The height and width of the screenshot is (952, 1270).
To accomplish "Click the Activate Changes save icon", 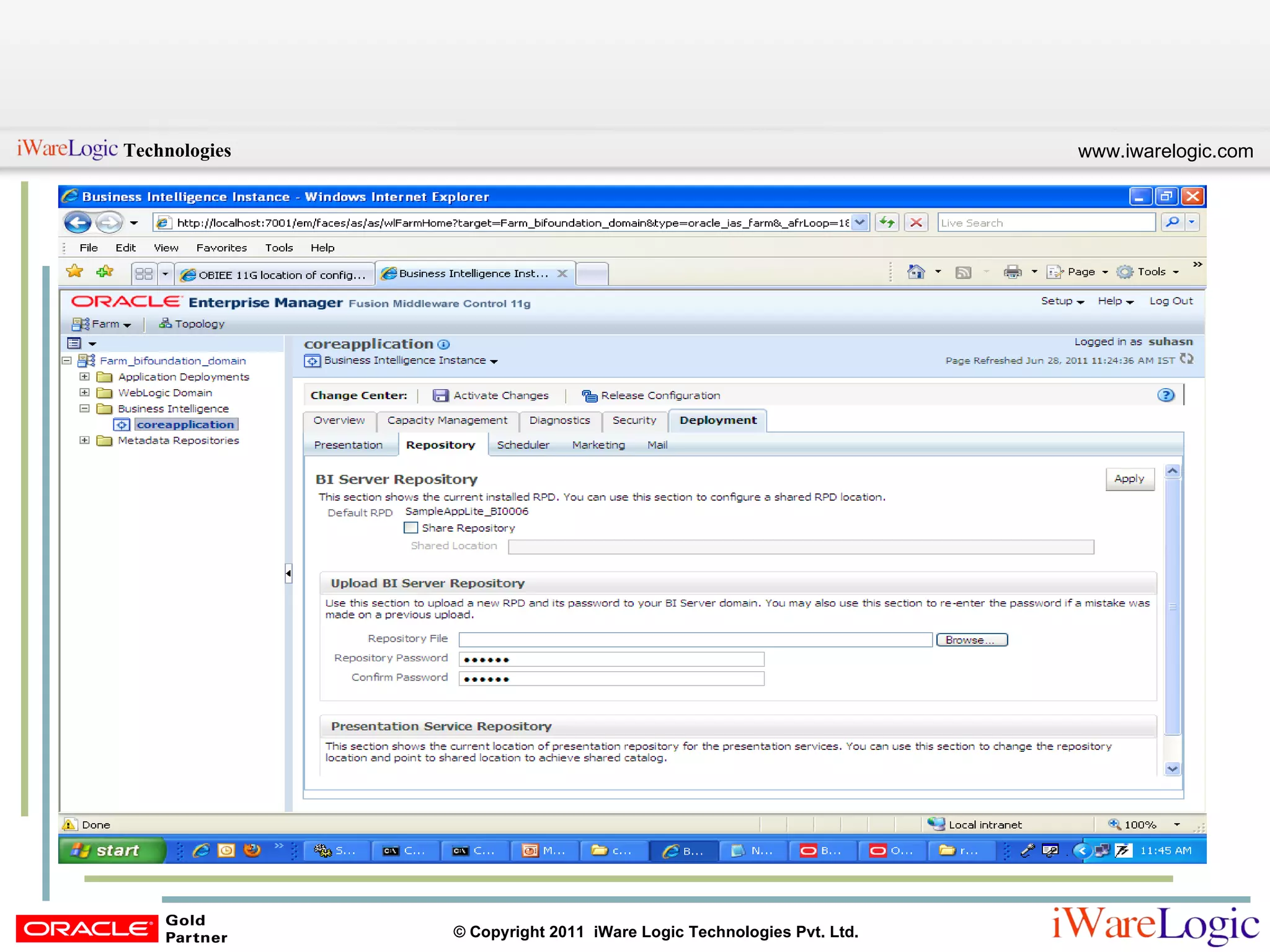I will [440, 395].
